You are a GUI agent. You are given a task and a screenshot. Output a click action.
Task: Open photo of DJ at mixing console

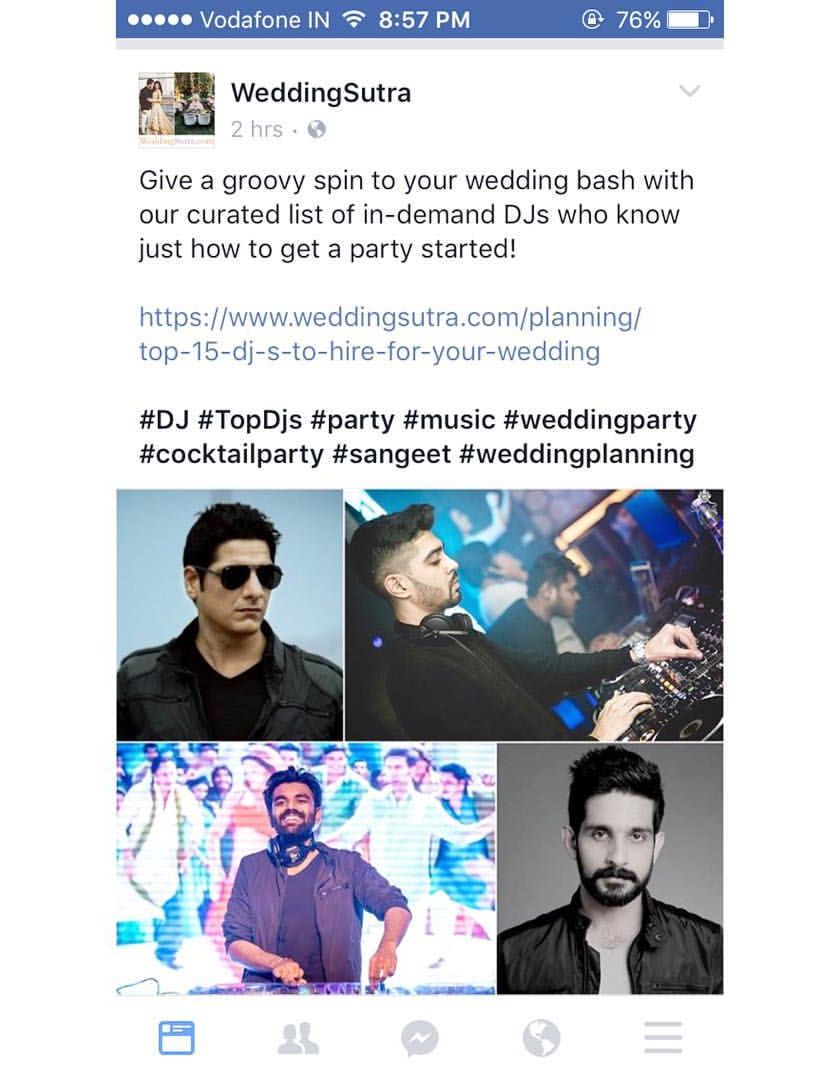point(534,615)
